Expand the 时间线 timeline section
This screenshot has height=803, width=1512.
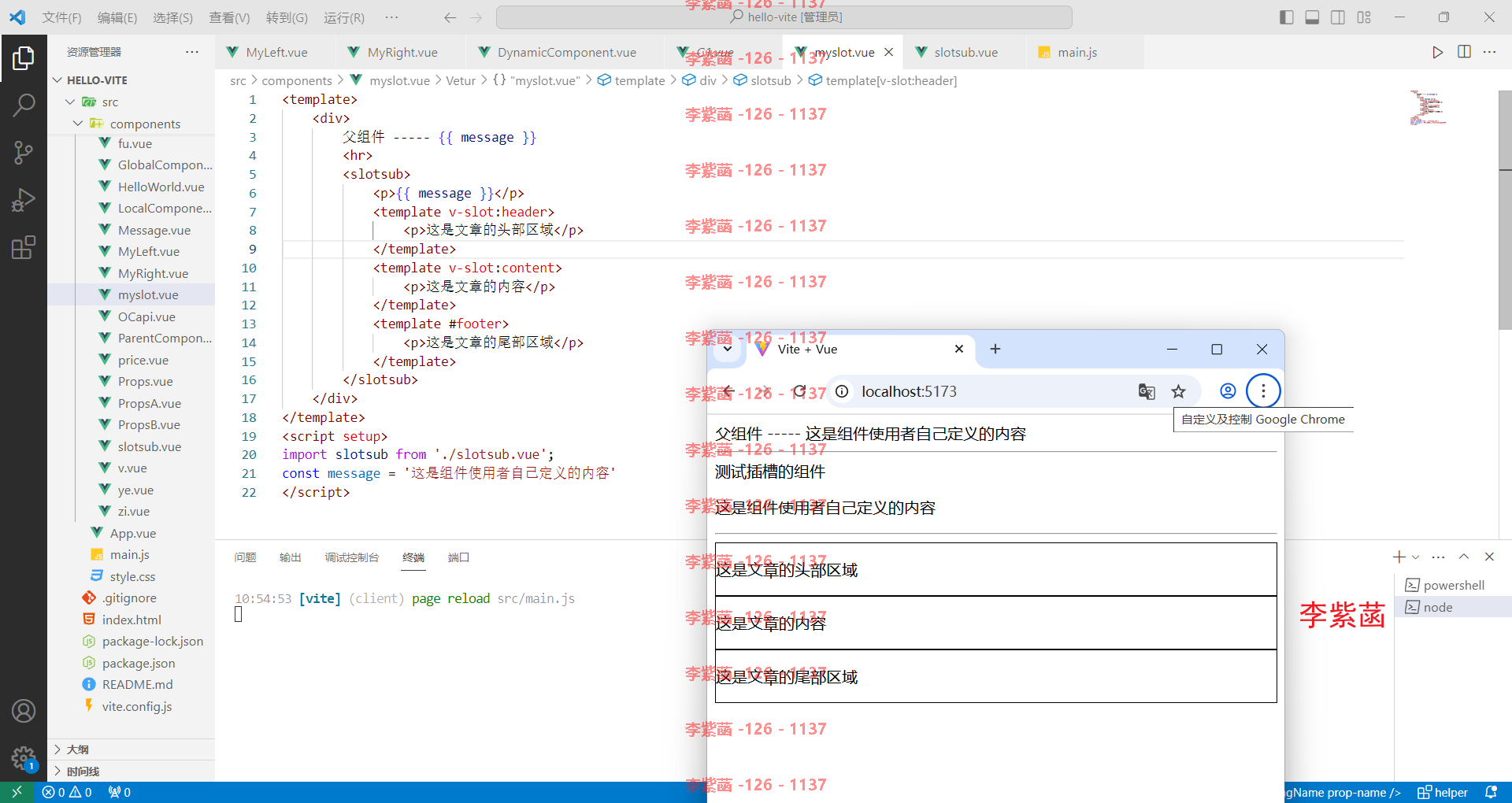tap(131, 772)
